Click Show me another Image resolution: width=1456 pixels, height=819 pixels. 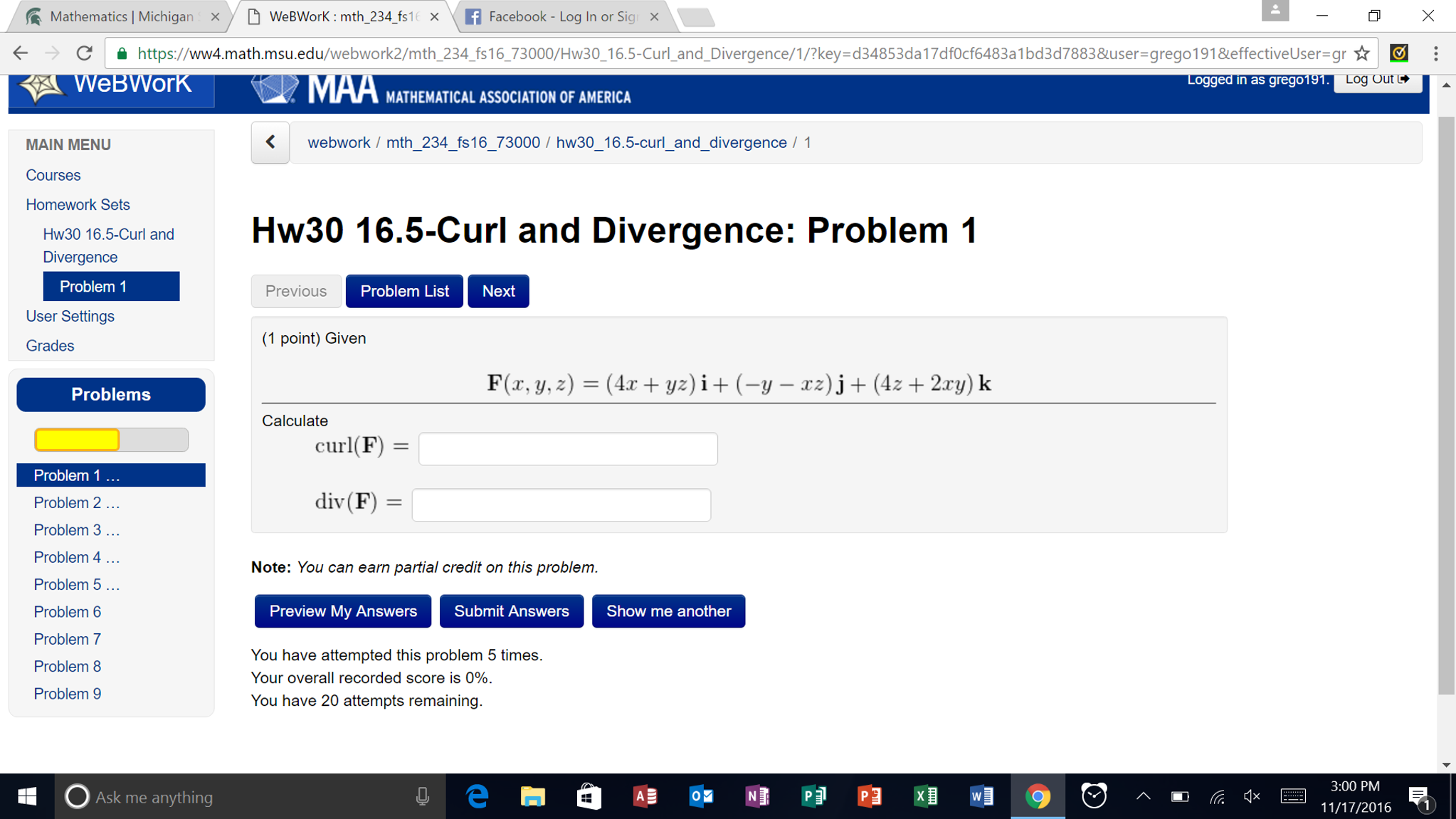point(668,611)
